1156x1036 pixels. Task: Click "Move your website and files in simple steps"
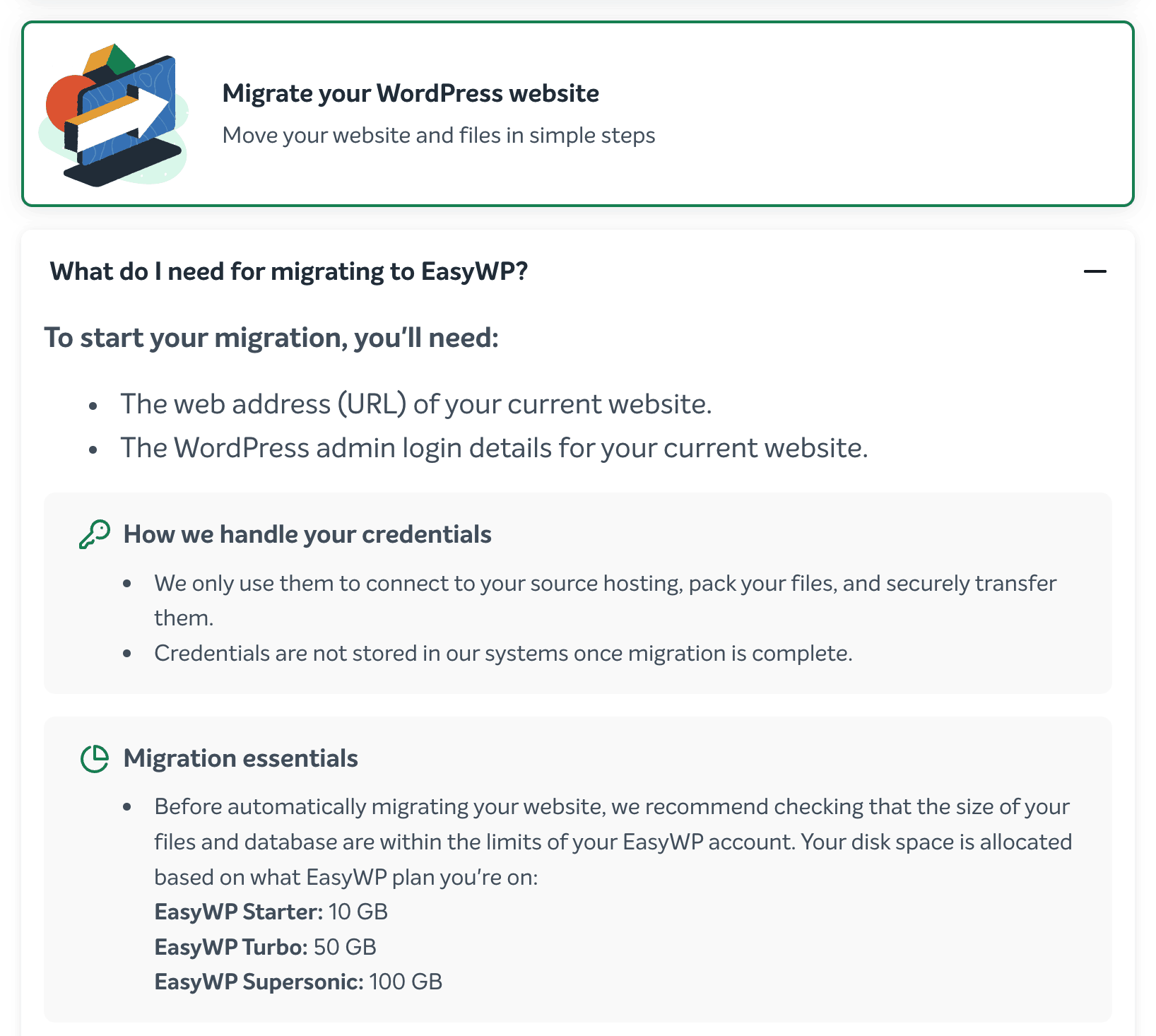point(439,135)
